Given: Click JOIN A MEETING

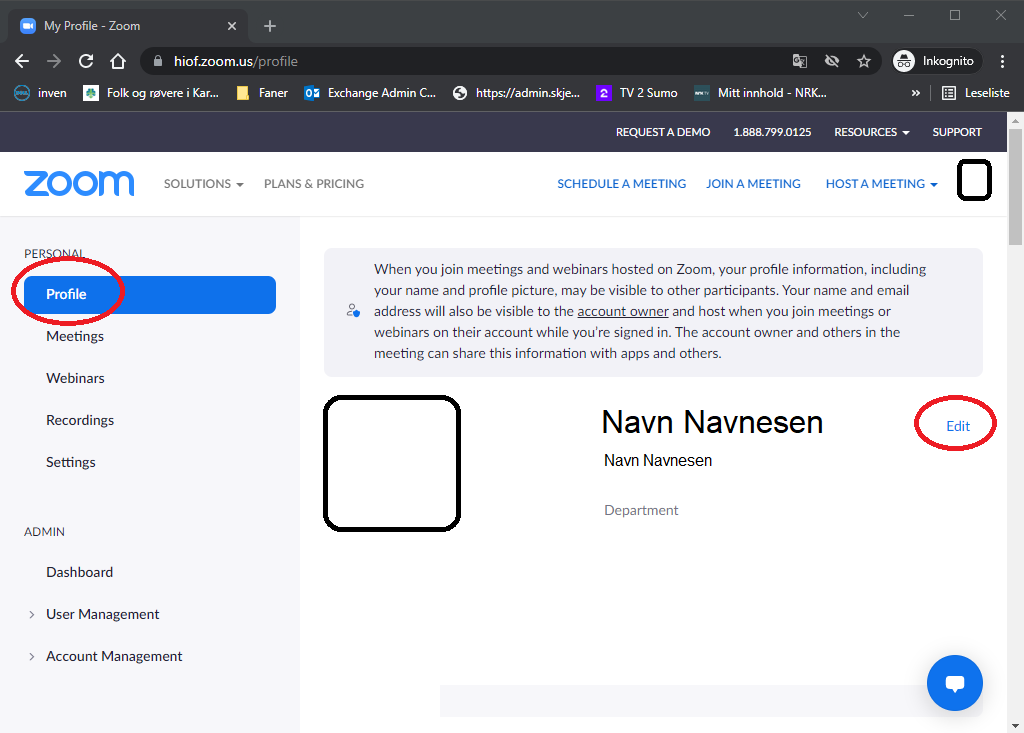Looking at the screenshot, I should pos(753,184).
